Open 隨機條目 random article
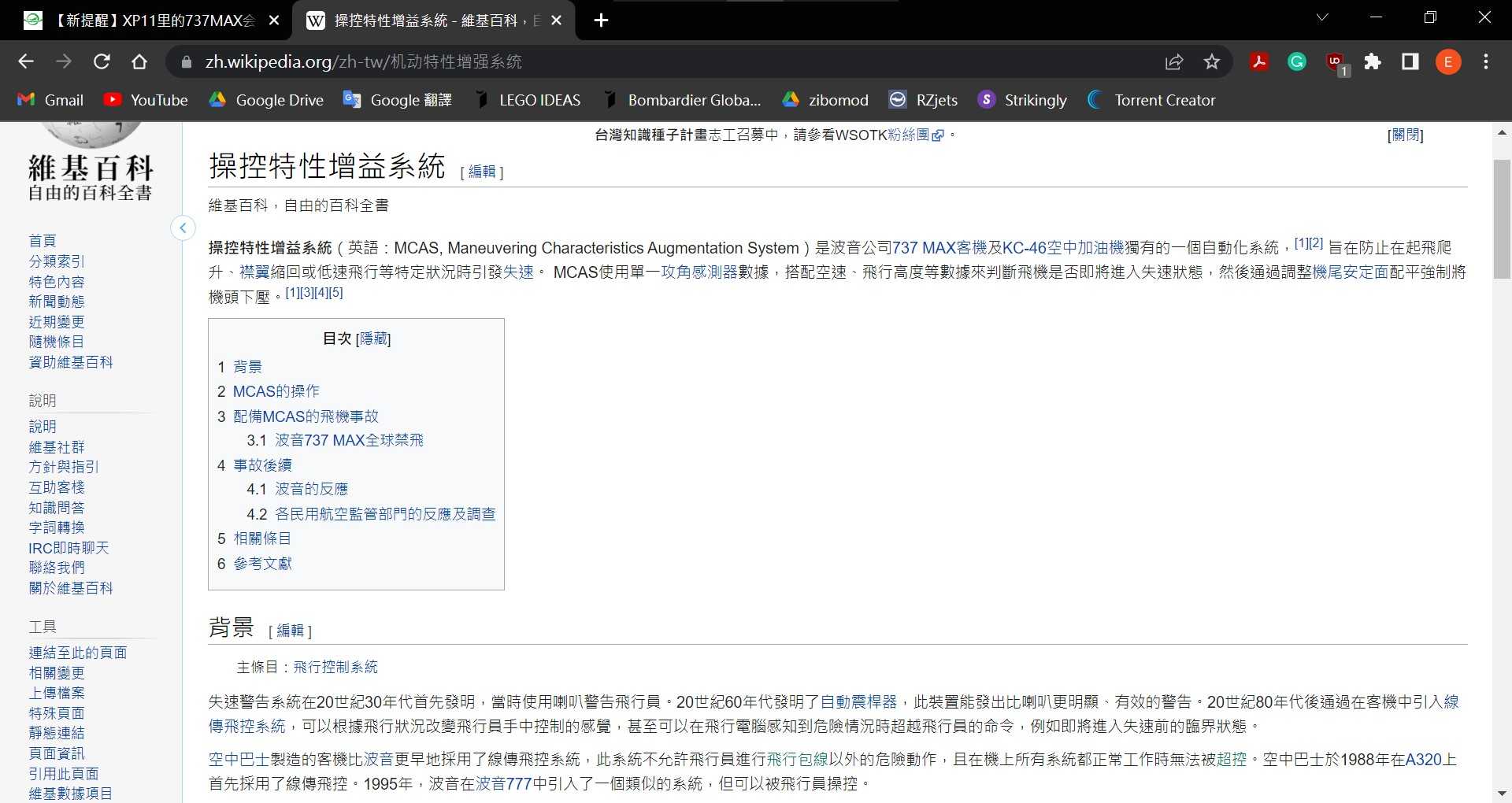 (57, 342)
